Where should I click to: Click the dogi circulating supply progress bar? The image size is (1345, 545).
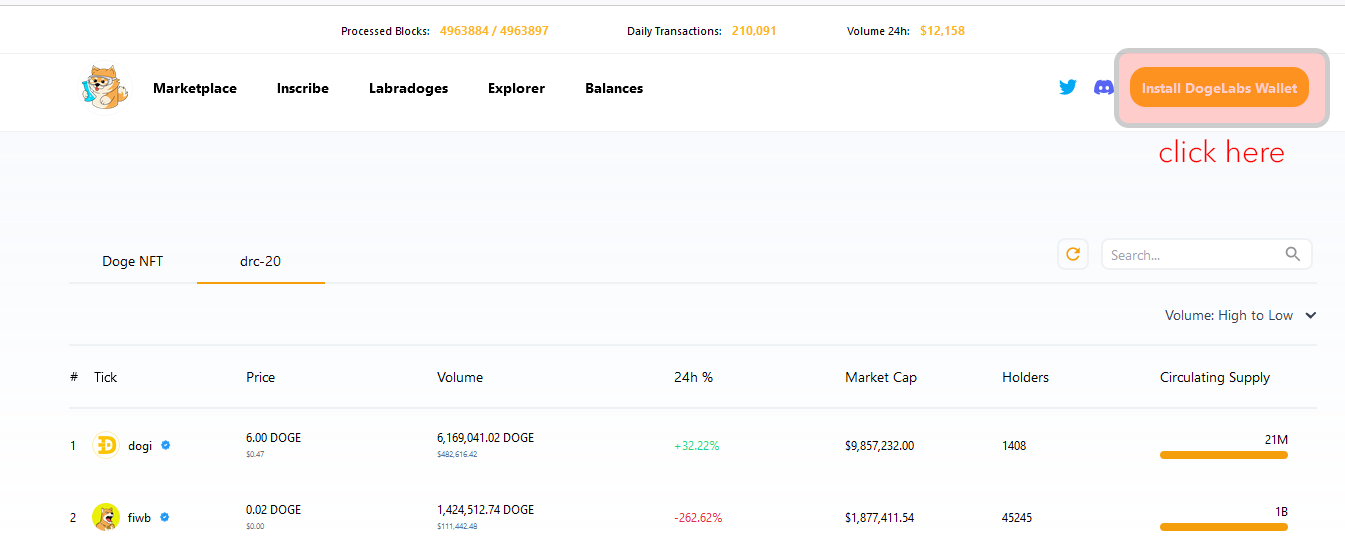1223,455
